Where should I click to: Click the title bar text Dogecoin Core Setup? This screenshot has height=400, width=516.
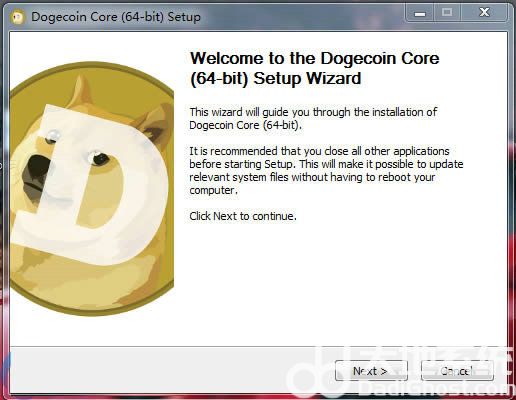pos(116,17)
